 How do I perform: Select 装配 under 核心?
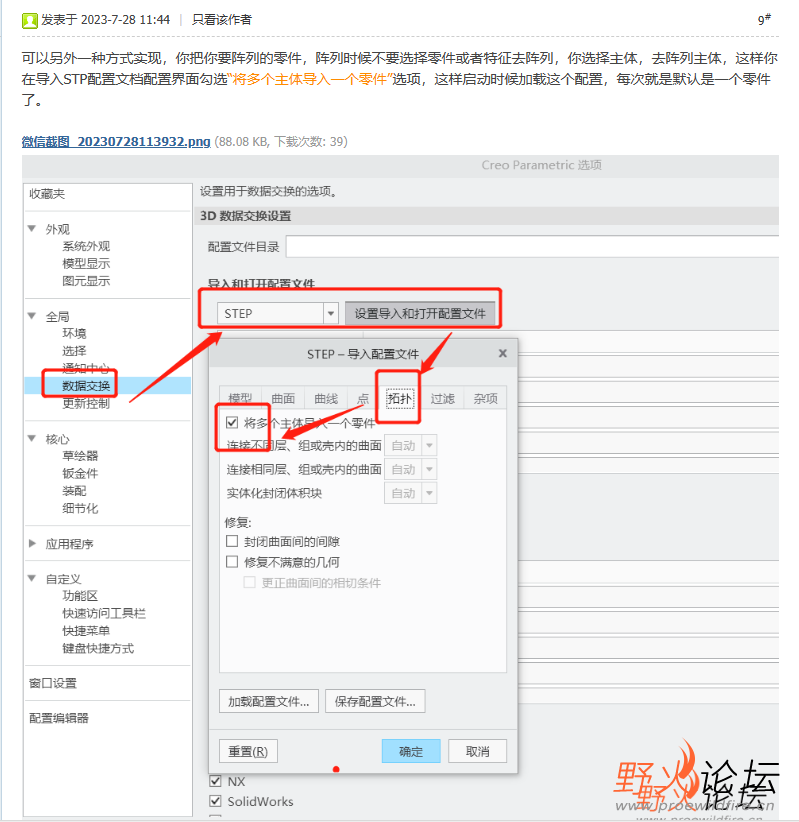click(74, 491)
